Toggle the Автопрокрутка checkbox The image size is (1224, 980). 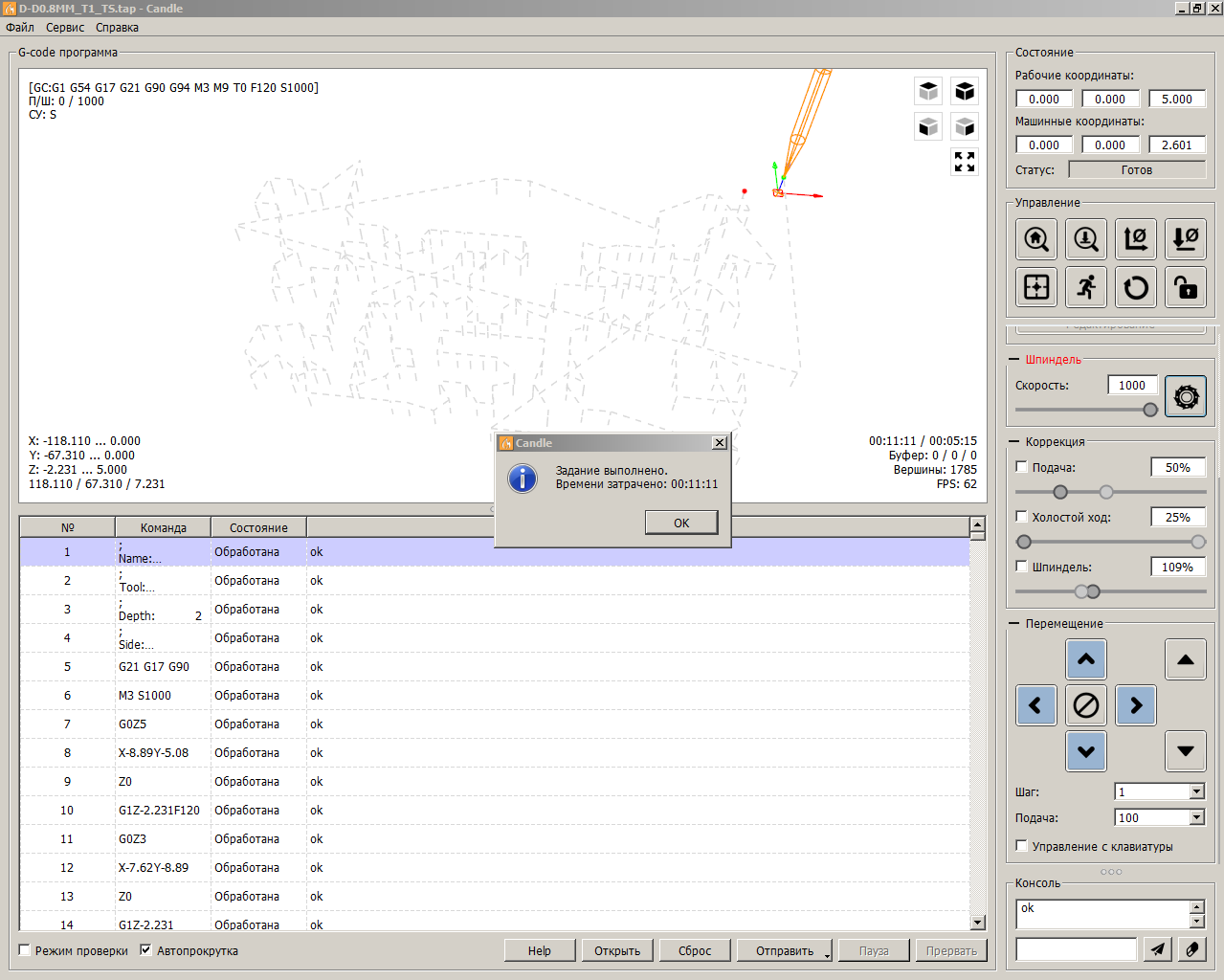(x=146, y=950)
